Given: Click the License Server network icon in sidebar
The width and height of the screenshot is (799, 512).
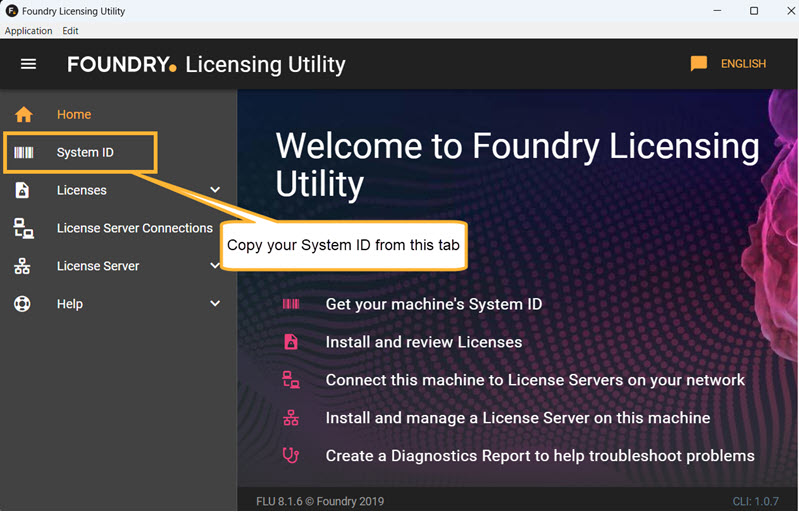Looking at the screenshot, I should pyautogui.click(x=23, y=266).
